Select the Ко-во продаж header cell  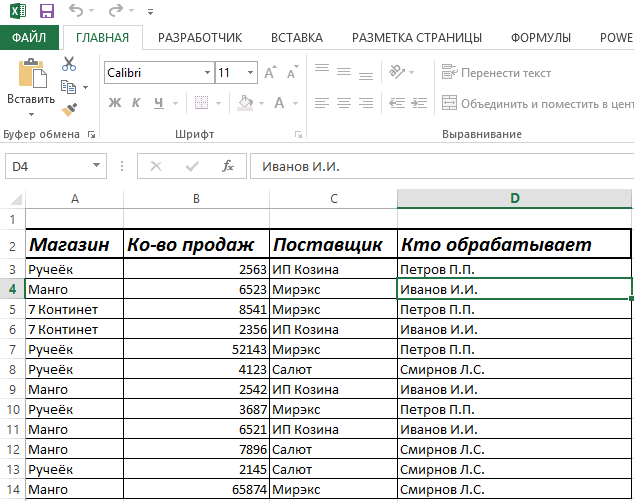click(x=196, y=244)
